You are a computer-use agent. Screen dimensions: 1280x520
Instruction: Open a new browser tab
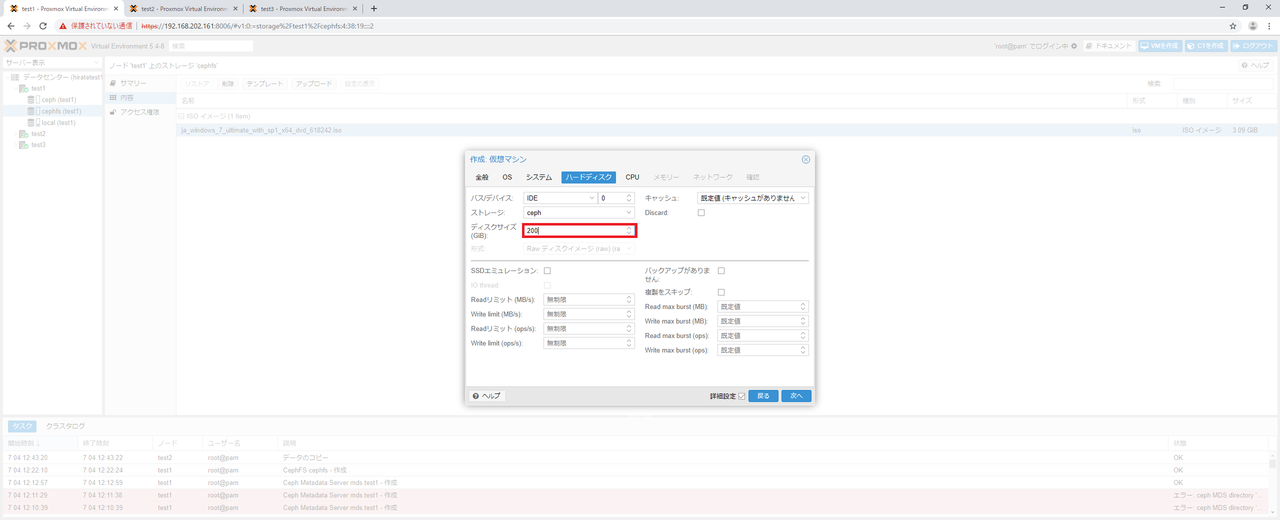click(x=374, y=8)
